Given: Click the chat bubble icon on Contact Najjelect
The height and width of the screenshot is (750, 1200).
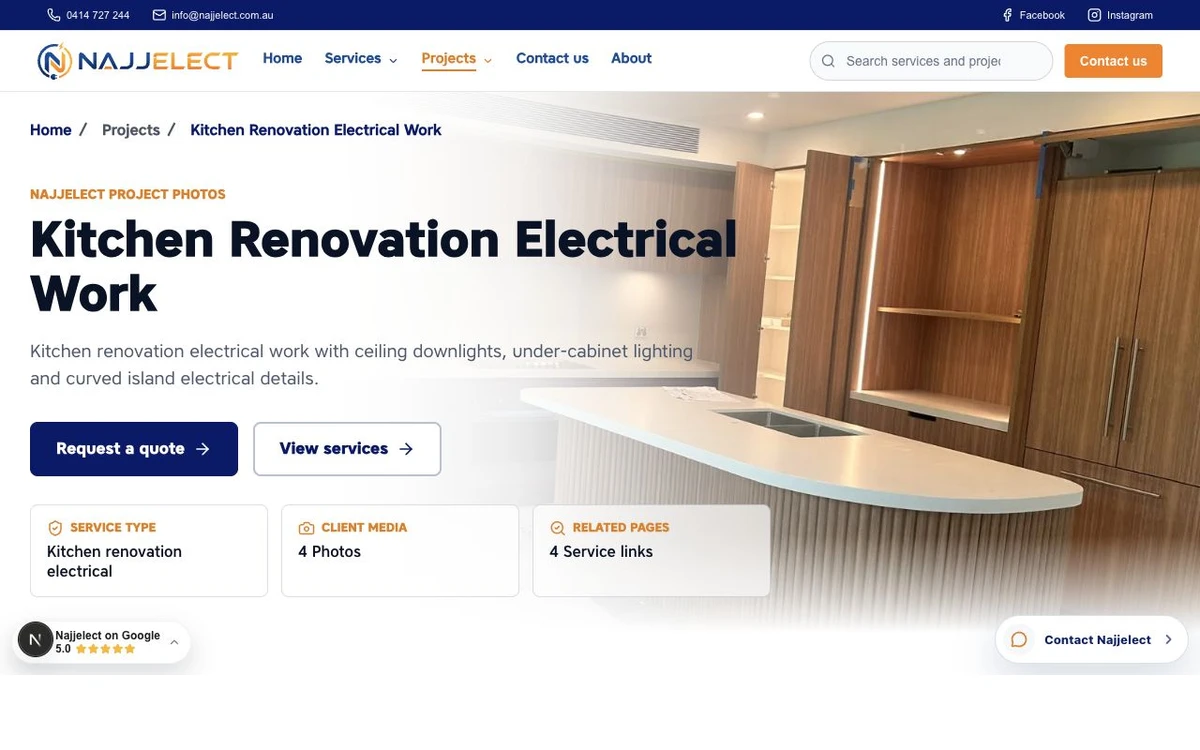Looking at the screenshot, I should click(1019, 640).
